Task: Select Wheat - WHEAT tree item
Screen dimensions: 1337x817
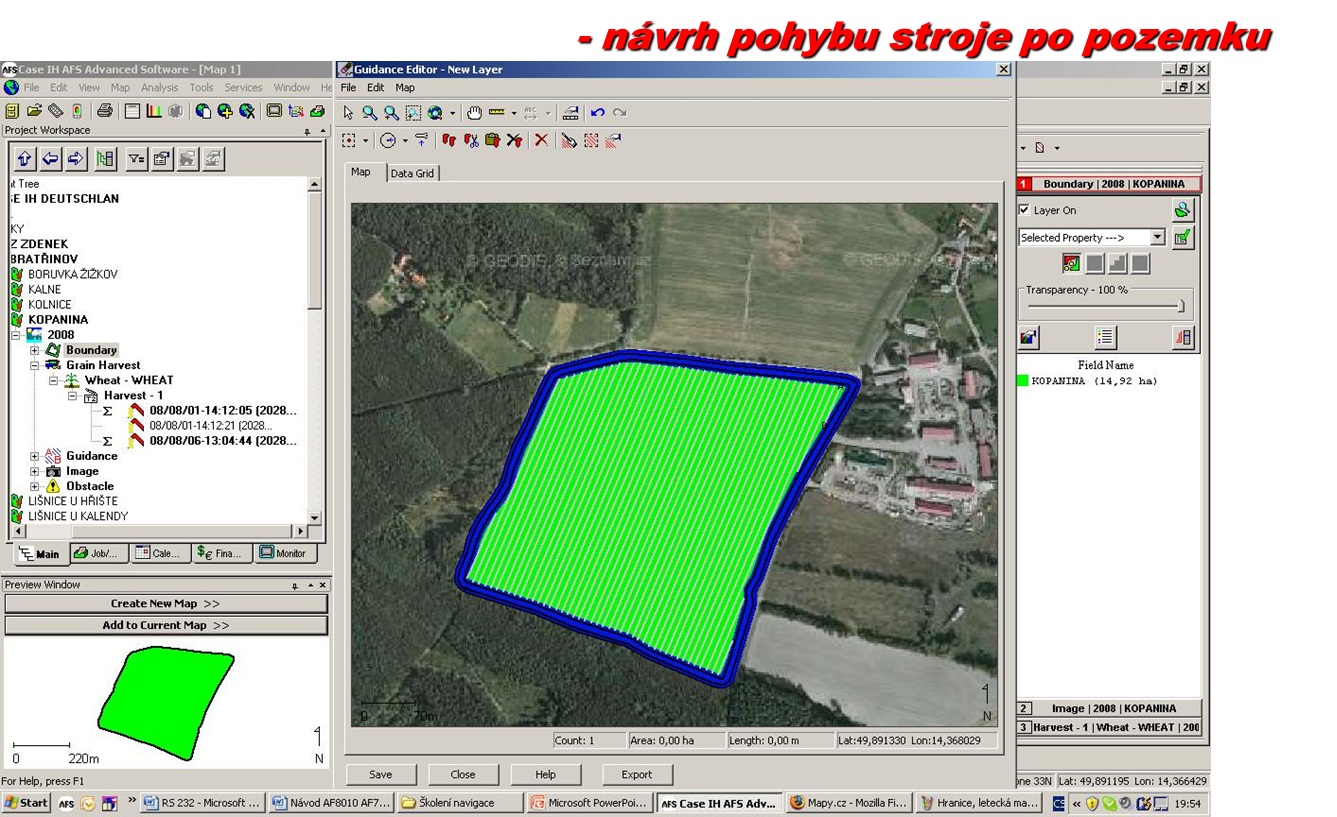Action: point(129,380)
